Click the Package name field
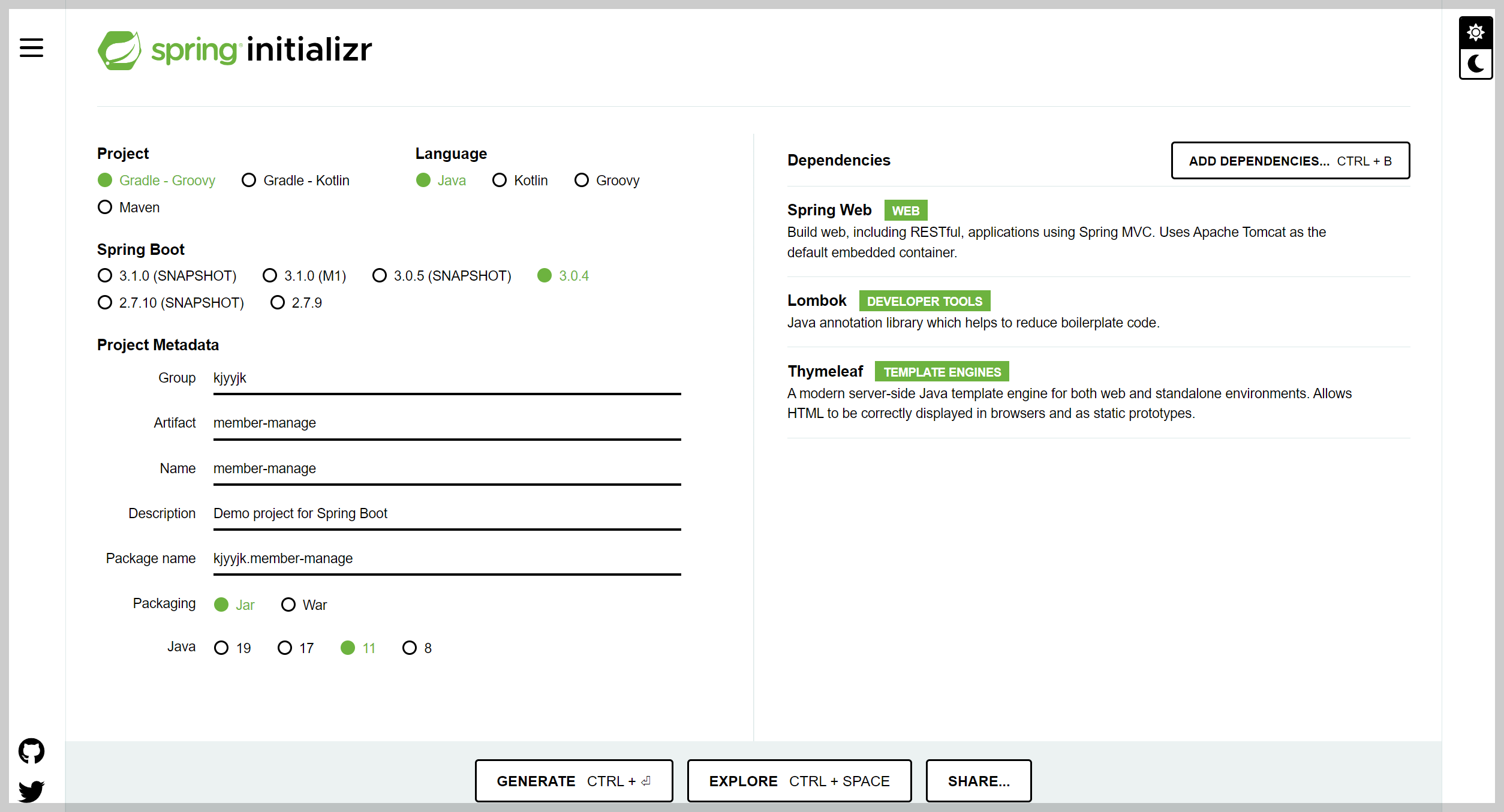This screenshot has height=812, width=1504. [446, 559]
